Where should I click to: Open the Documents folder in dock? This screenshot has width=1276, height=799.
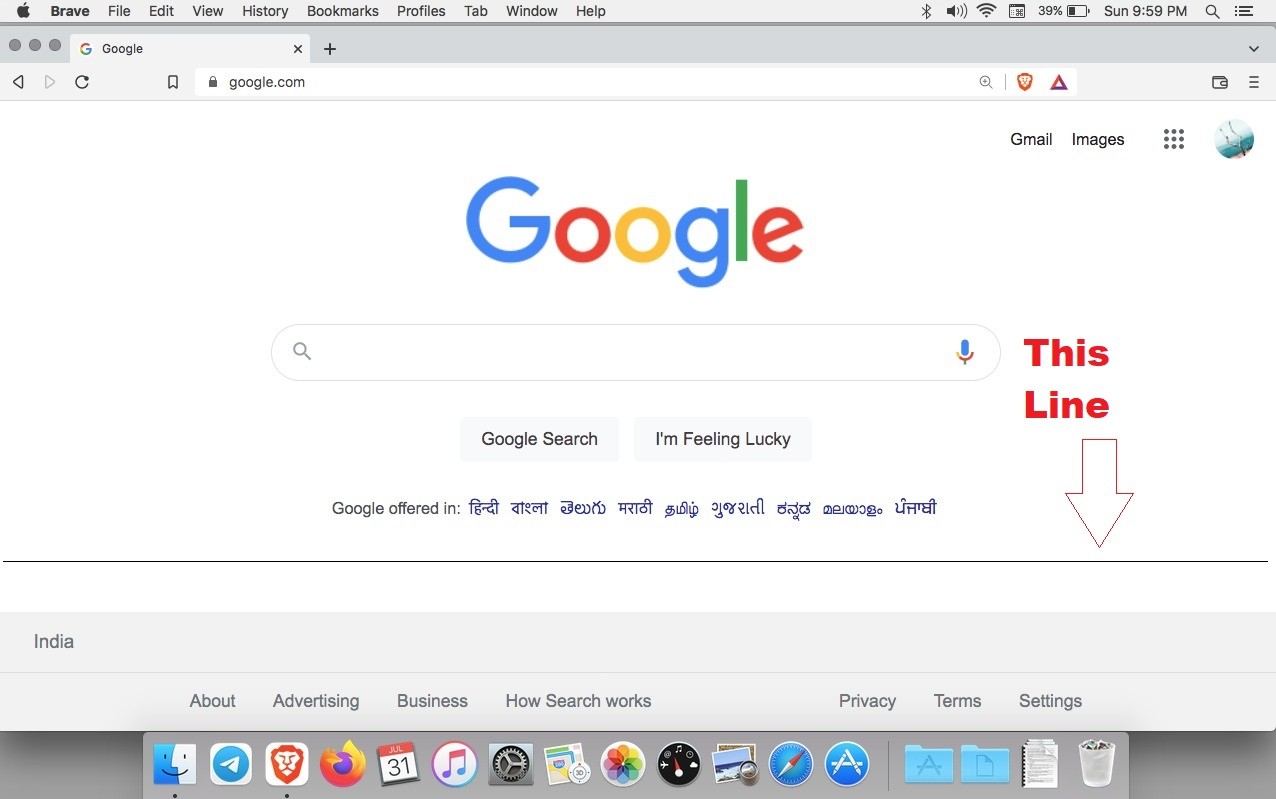985,765
